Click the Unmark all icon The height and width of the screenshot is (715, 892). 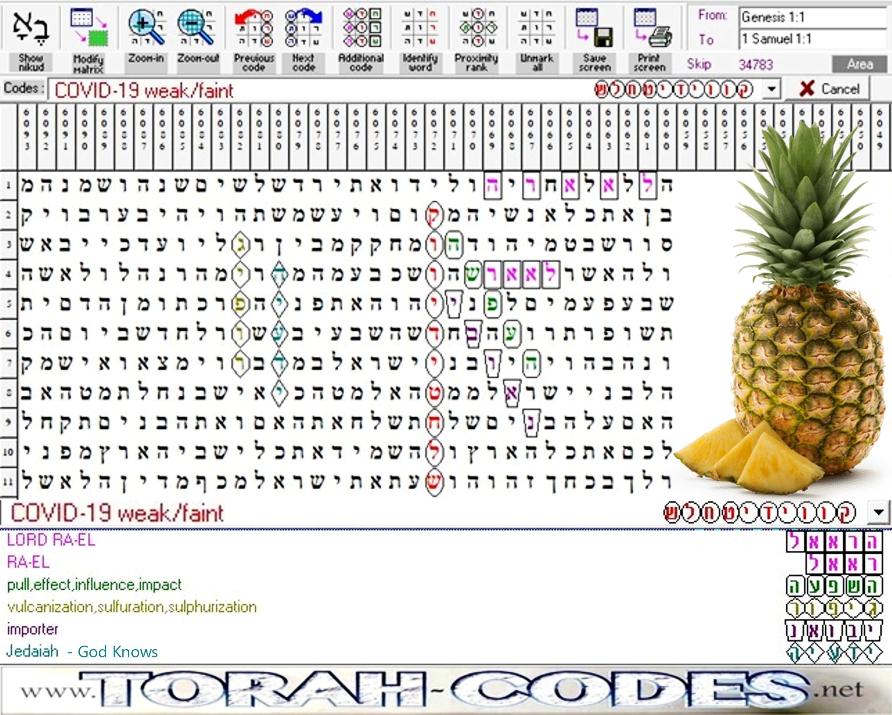pyautogui.click(x=536, y=27)
